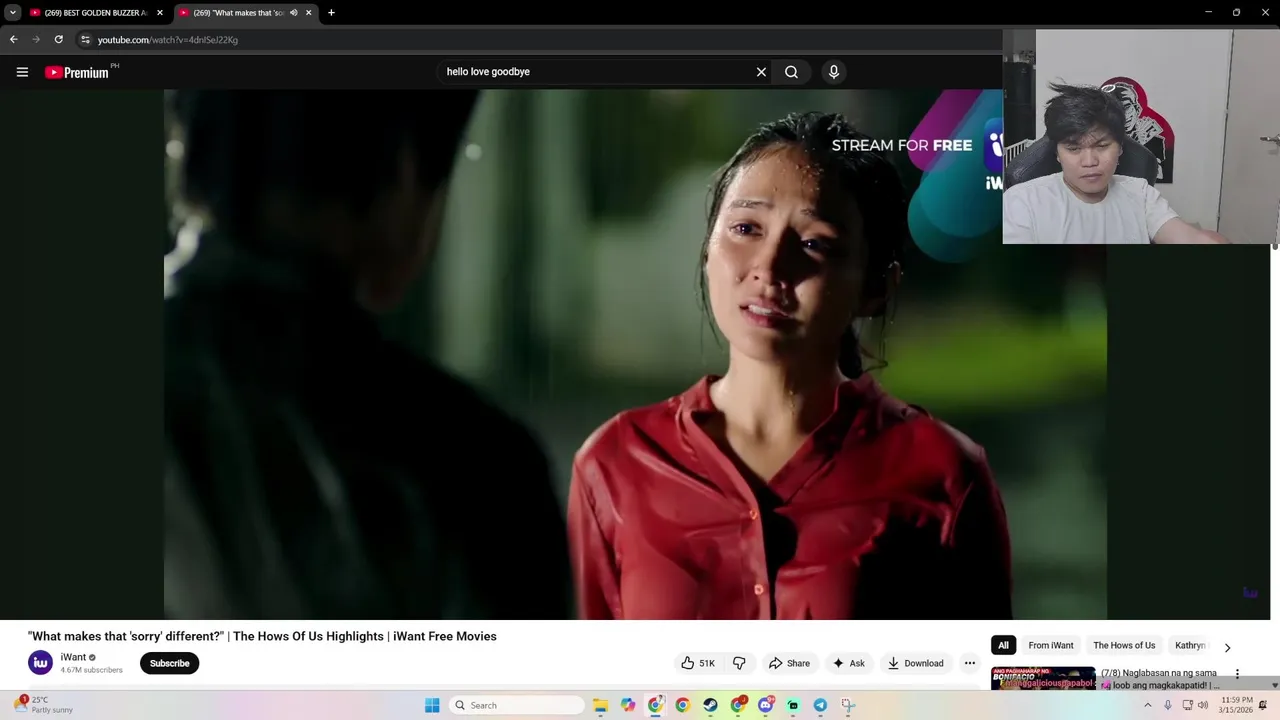
Task: Open Telegram from the taskbar
Action: [x=820, y=705]
